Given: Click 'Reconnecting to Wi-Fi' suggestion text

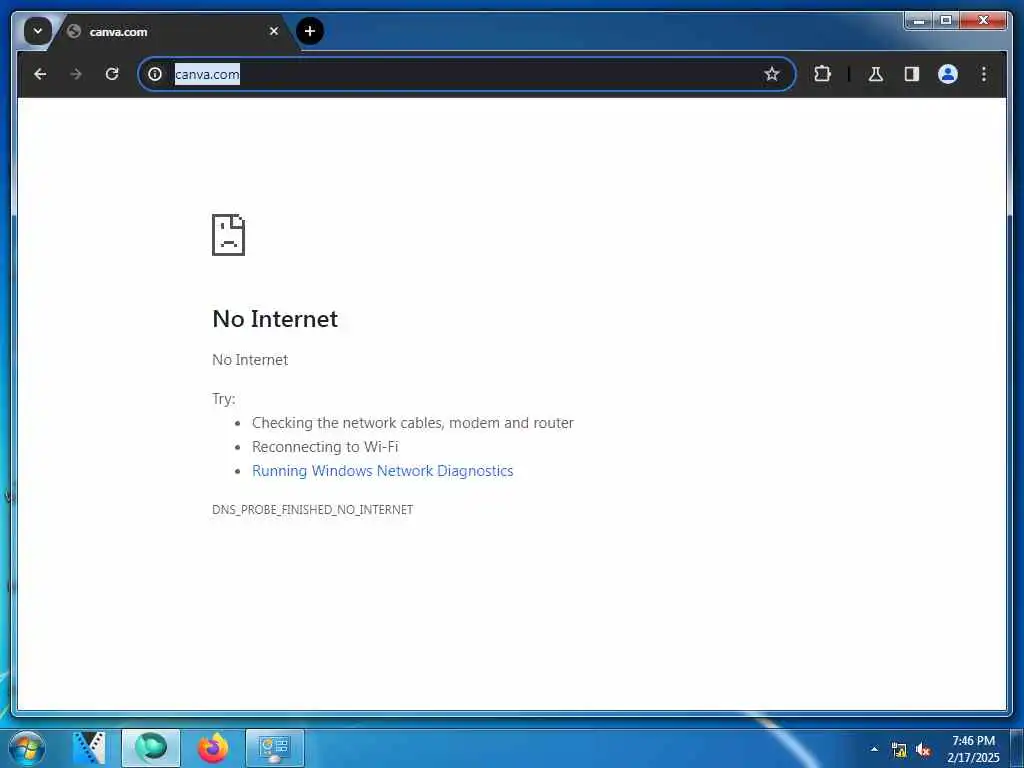Looking at the screenshot, I should point(325,447).
